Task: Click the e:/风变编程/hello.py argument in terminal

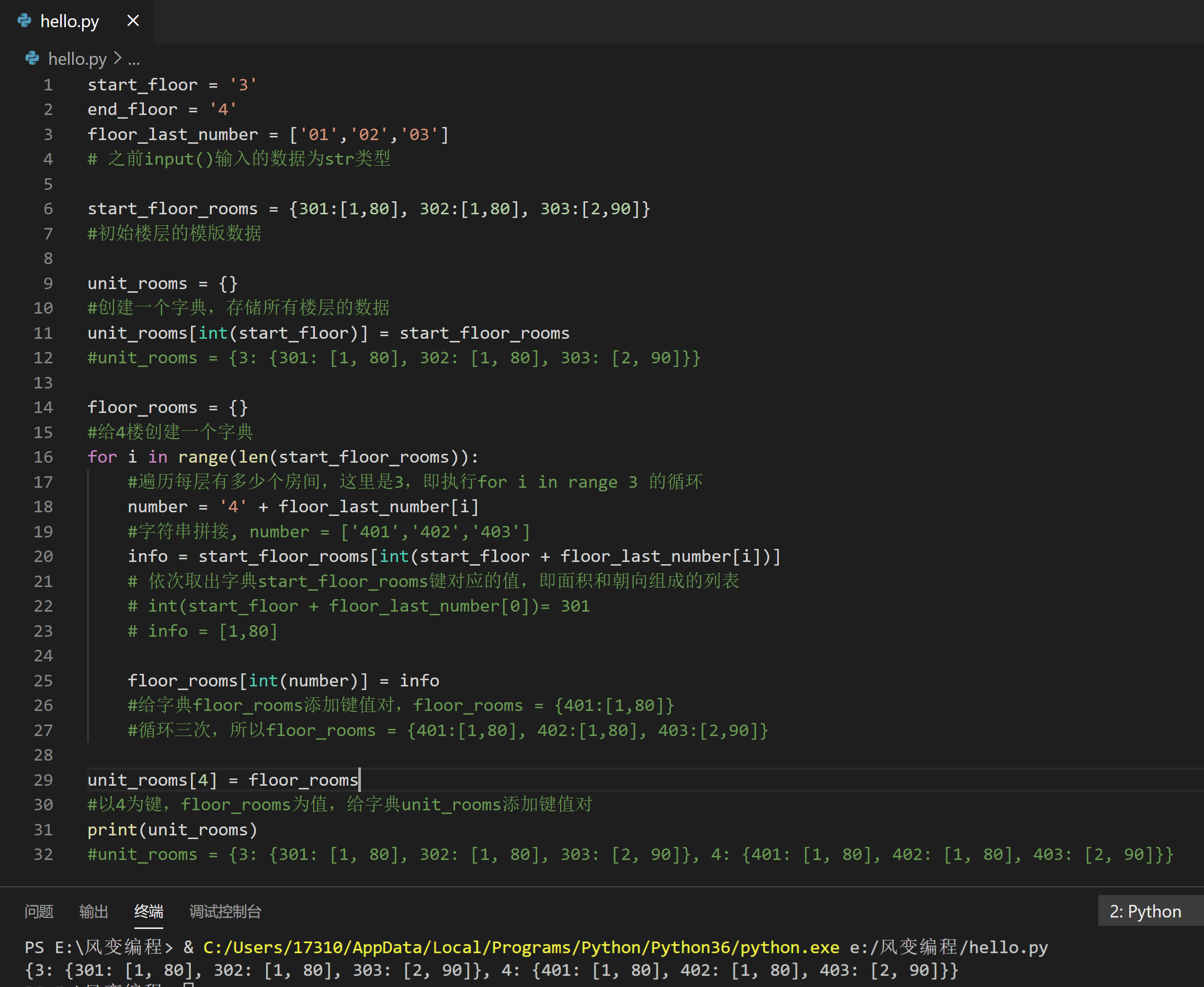Action: click(x=949, y=947)
